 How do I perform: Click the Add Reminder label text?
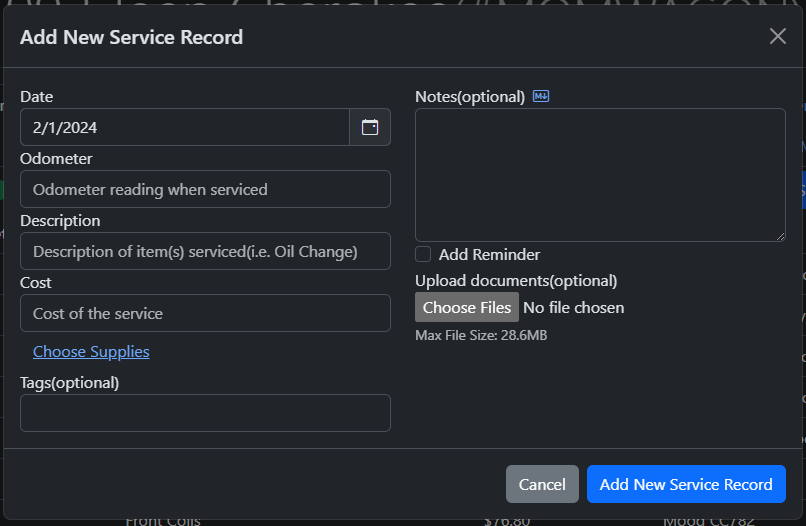489,254
